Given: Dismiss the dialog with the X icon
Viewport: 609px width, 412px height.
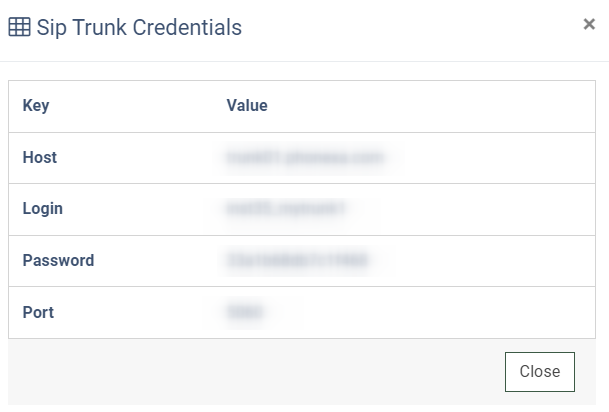Looking at the screenshot, I should pos(589,24).
